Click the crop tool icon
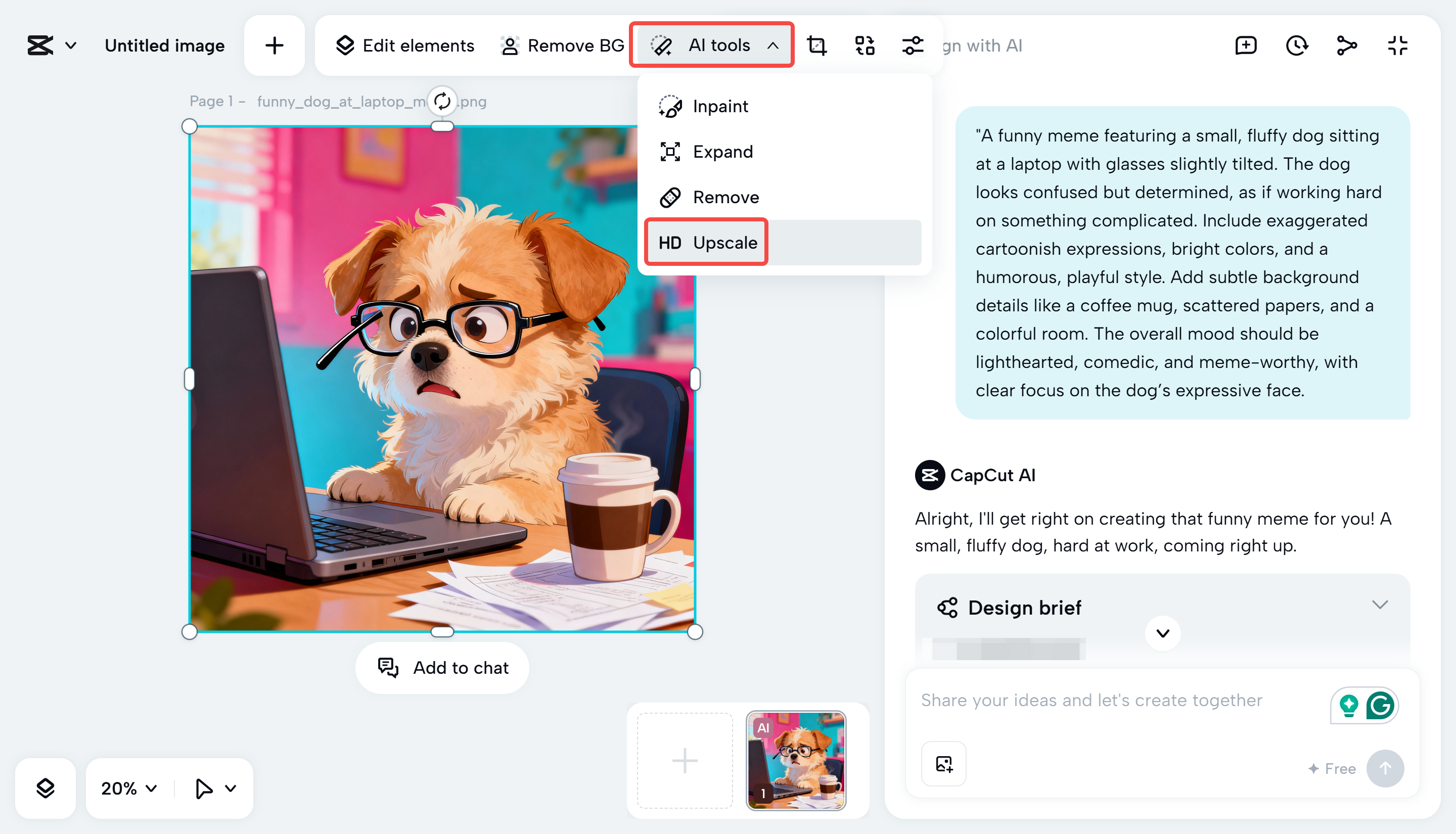This screenshot has height=834, width=1456. coord(817,45)
